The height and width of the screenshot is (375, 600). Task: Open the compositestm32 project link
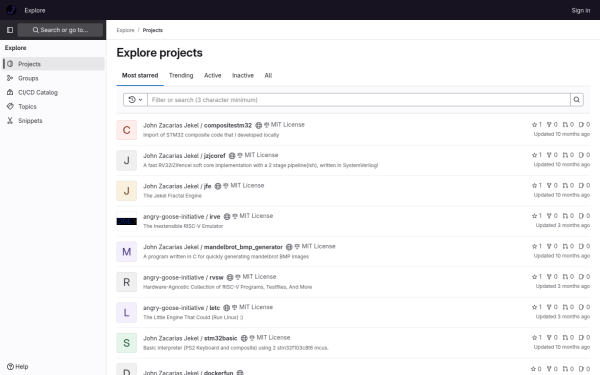pos(197,125)
